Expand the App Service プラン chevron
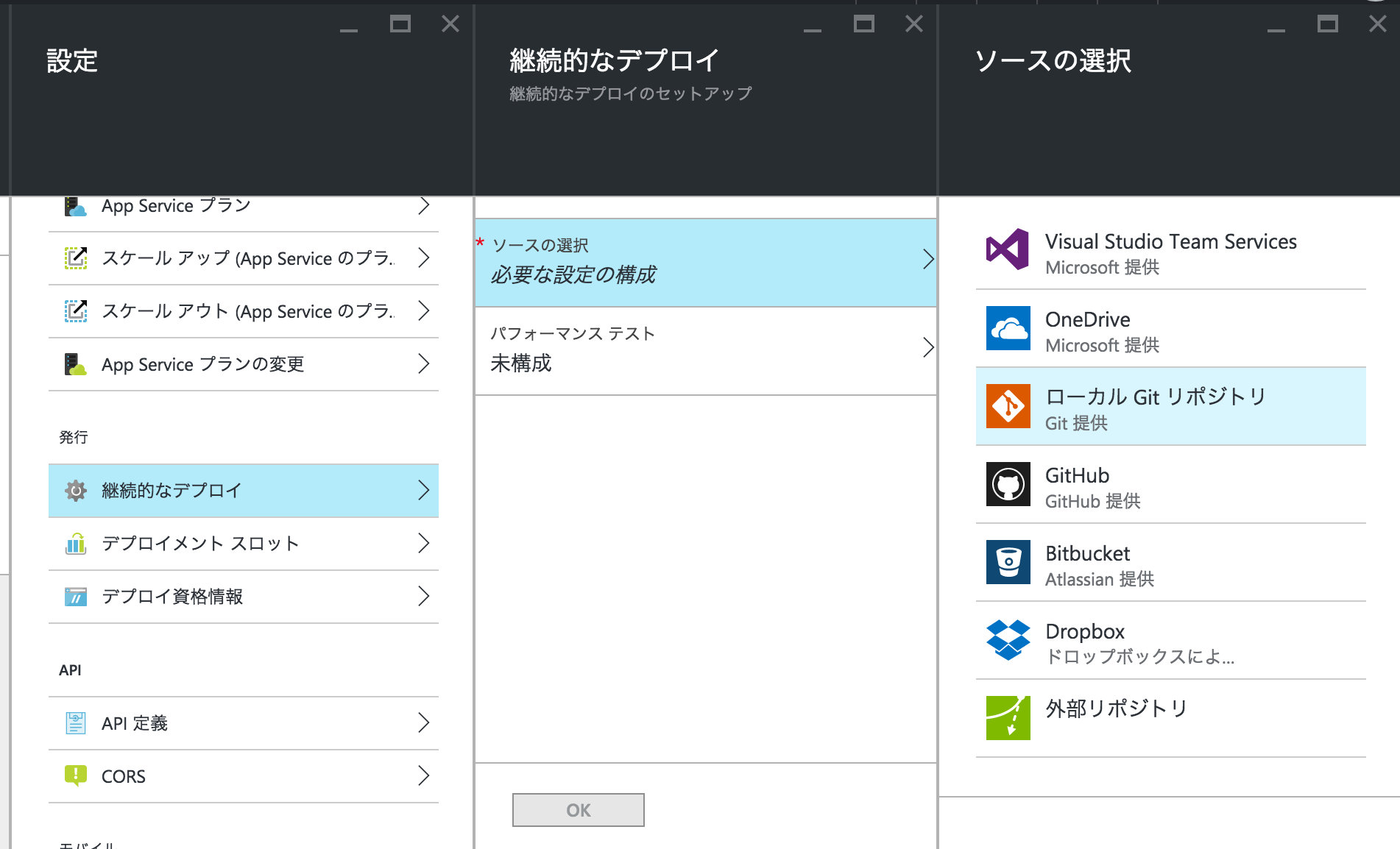This screenshot has width=1400, height=849. 423,205
